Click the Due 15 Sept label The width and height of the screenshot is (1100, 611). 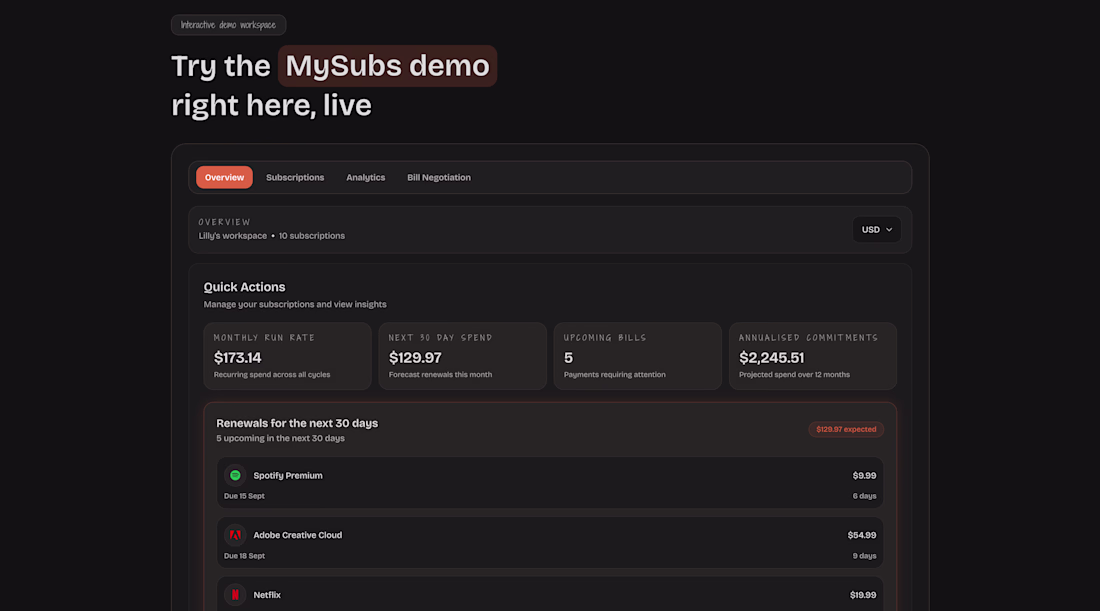pos(244,496)
